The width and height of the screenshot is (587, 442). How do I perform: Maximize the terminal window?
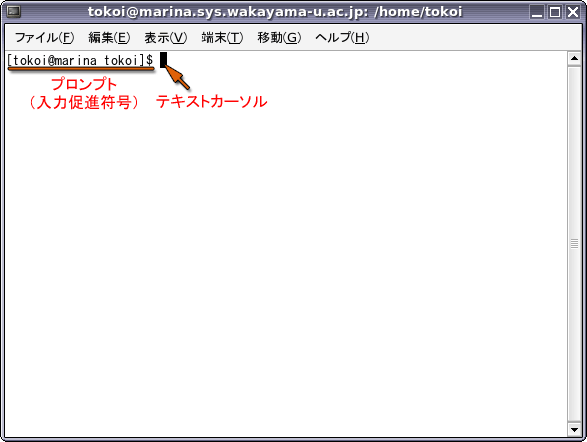click(x=555, y=12)
